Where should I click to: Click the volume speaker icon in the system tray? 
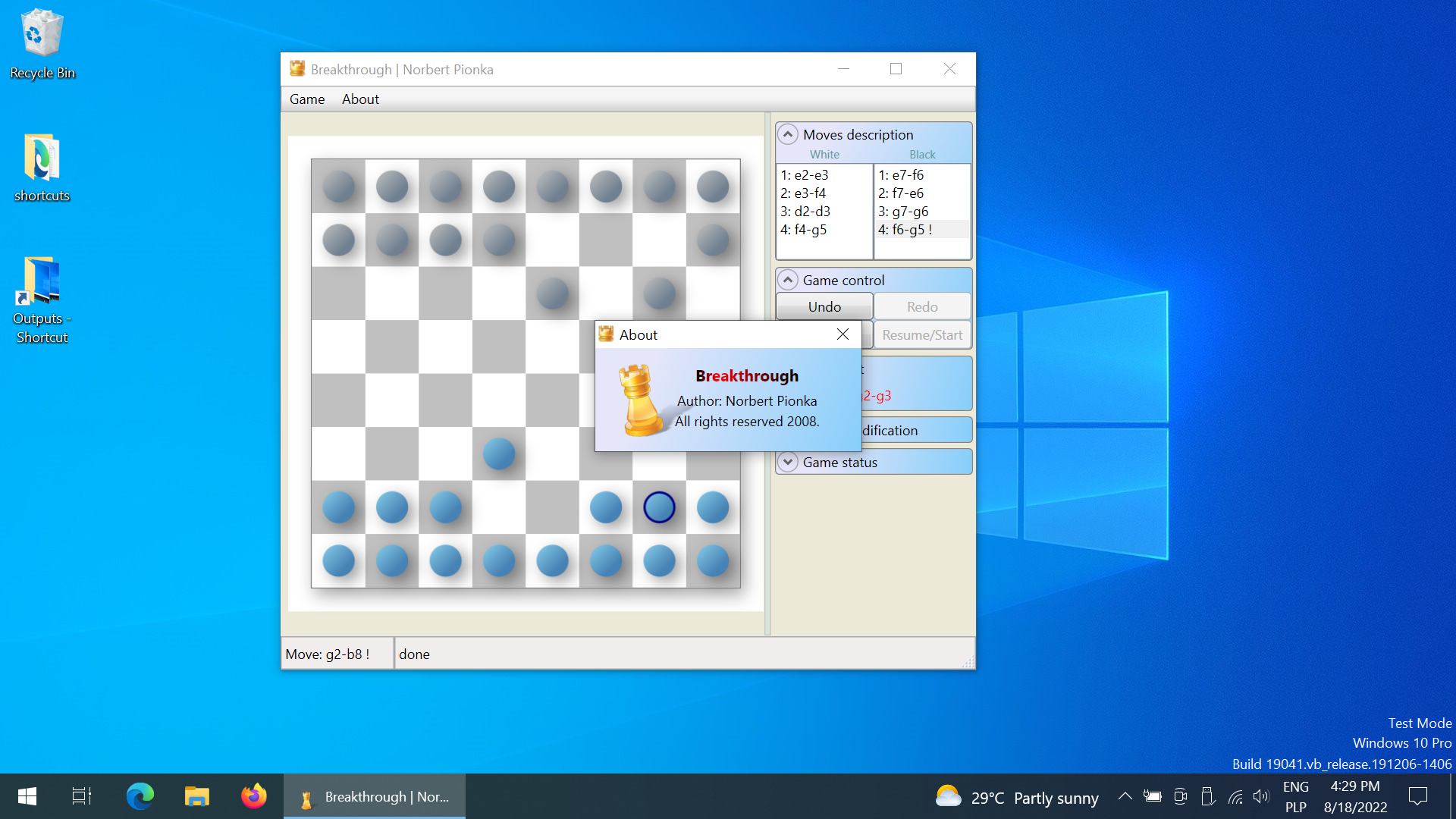click(1261, 796)
